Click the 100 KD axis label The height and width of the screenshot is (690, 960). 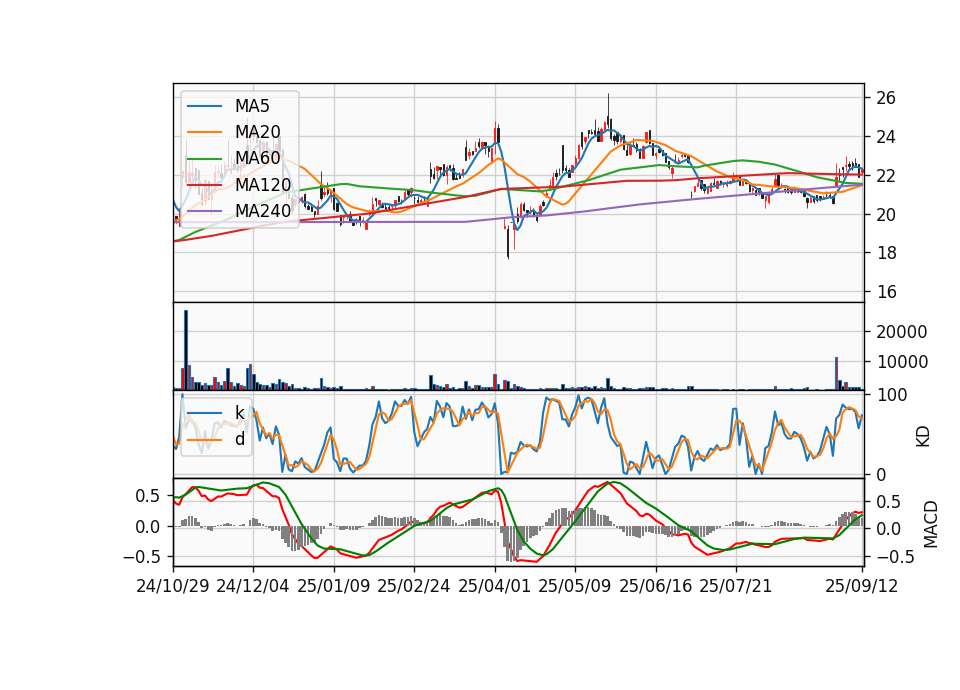pyautogui.click(x=892, y=396)
